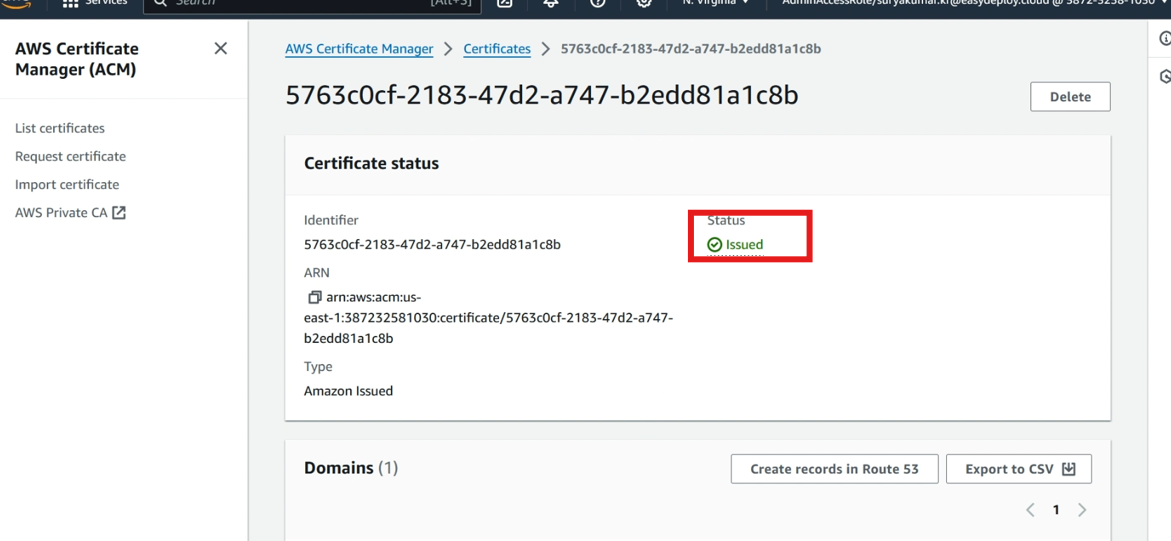Click the info panel icon on right edge
The height and width of the screenshot is (541, 1171).
tap(1164, 39)
